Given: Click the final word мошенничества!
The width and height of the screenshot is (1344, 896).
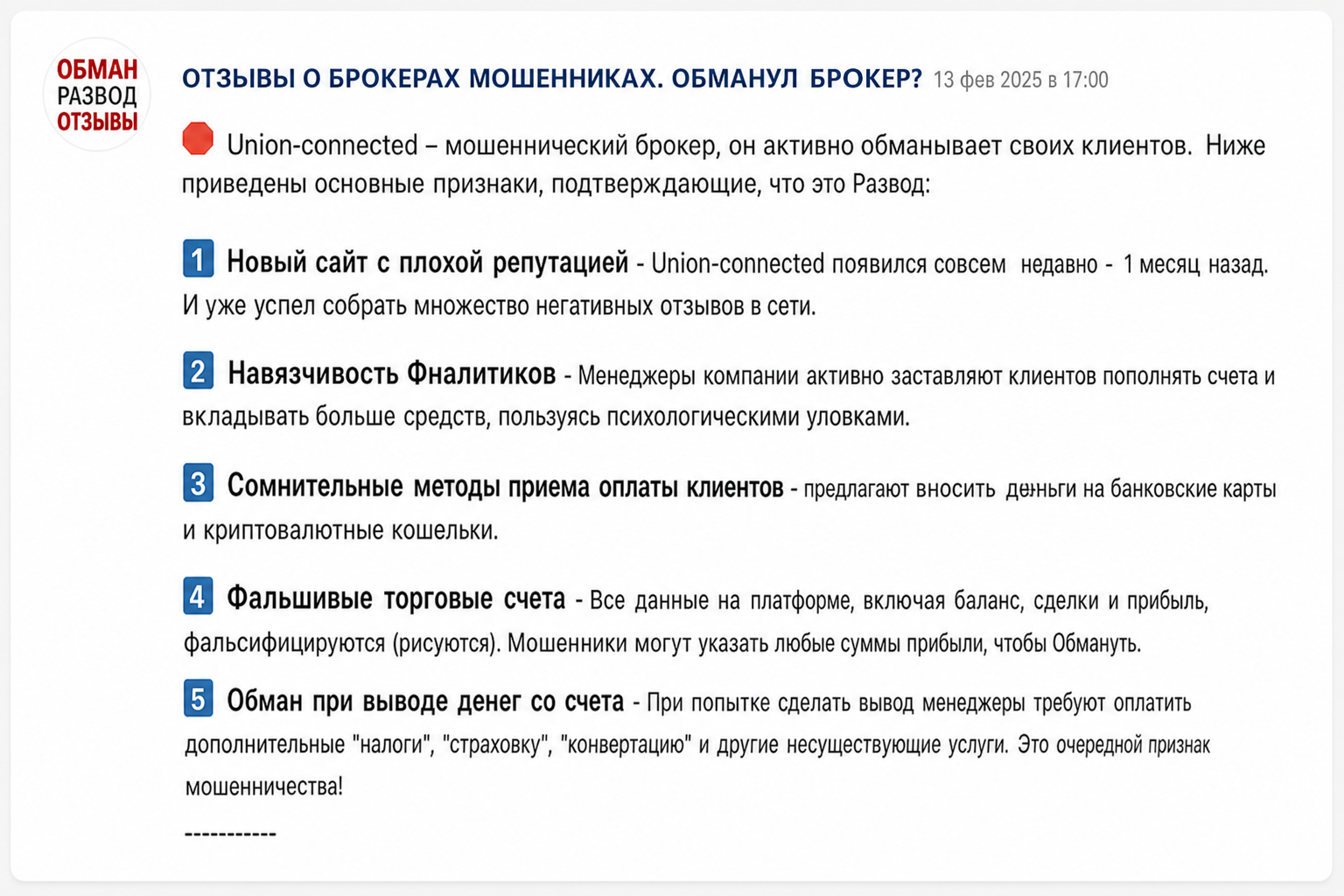Looking at the screenshot, I should 264,787.
